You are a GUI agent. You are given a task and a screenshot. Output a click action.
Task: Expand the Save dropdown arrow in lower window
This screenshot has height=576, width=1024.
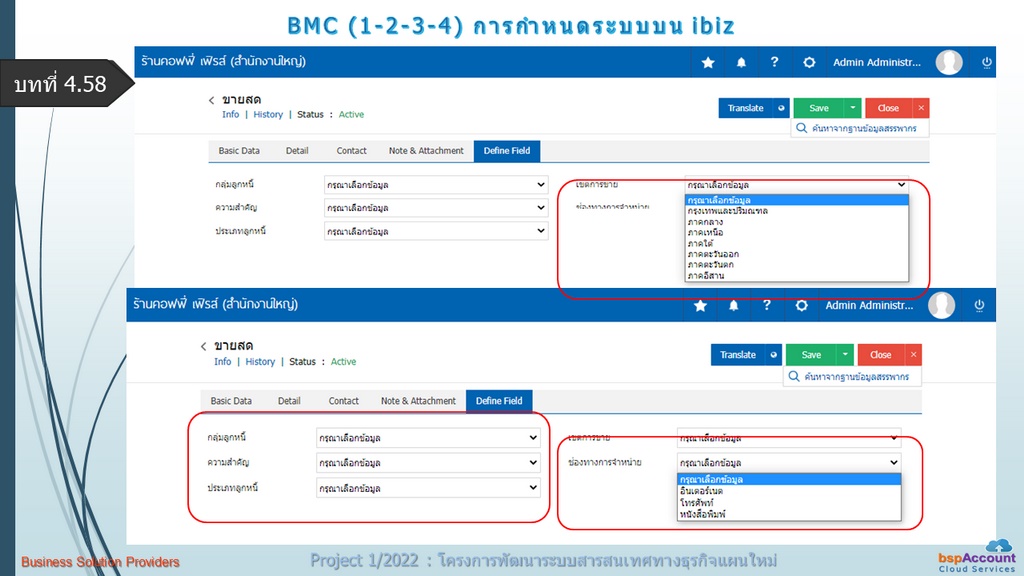pos(844,355)
